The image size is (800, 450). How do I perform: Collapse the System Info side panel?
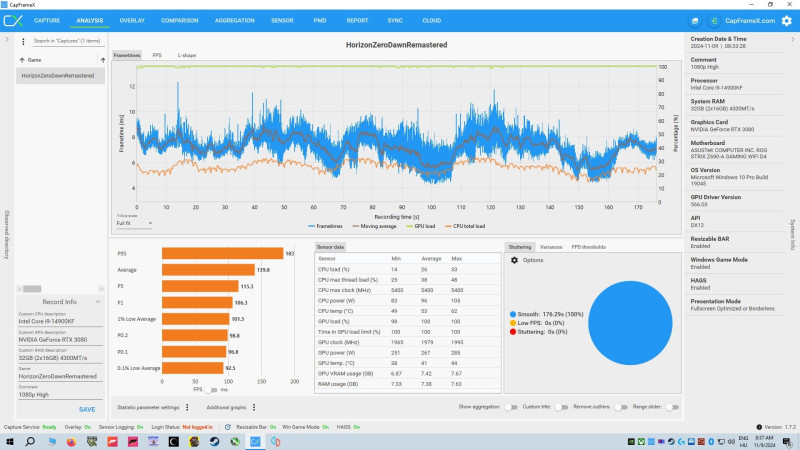tap(792, 39)
